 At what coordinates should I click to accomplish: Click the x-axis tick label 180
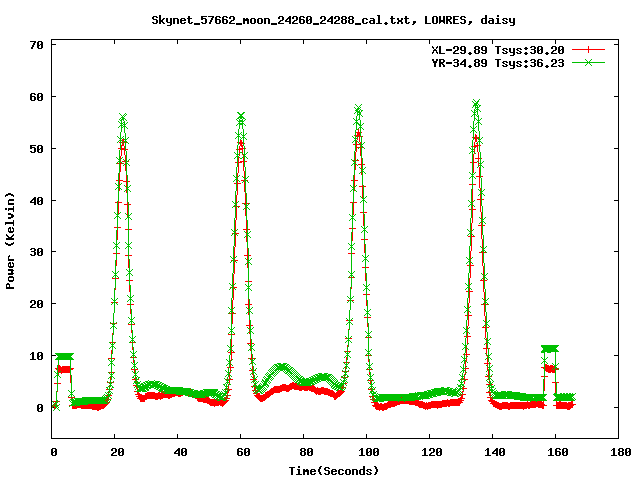pyautogui.click(x=621, y=452)
